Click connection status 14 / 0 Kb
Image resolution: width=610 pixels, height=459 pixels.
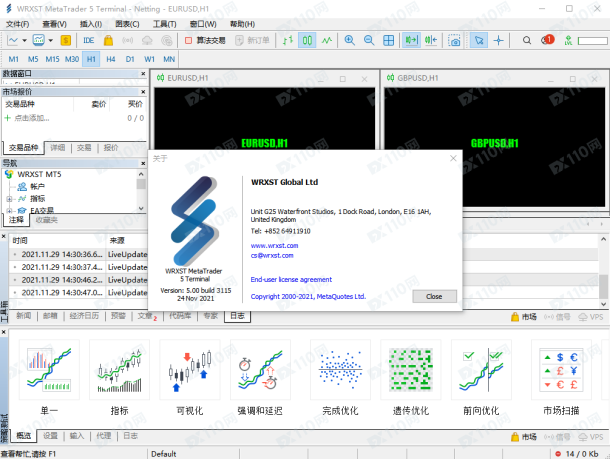(x=577, y=454)
